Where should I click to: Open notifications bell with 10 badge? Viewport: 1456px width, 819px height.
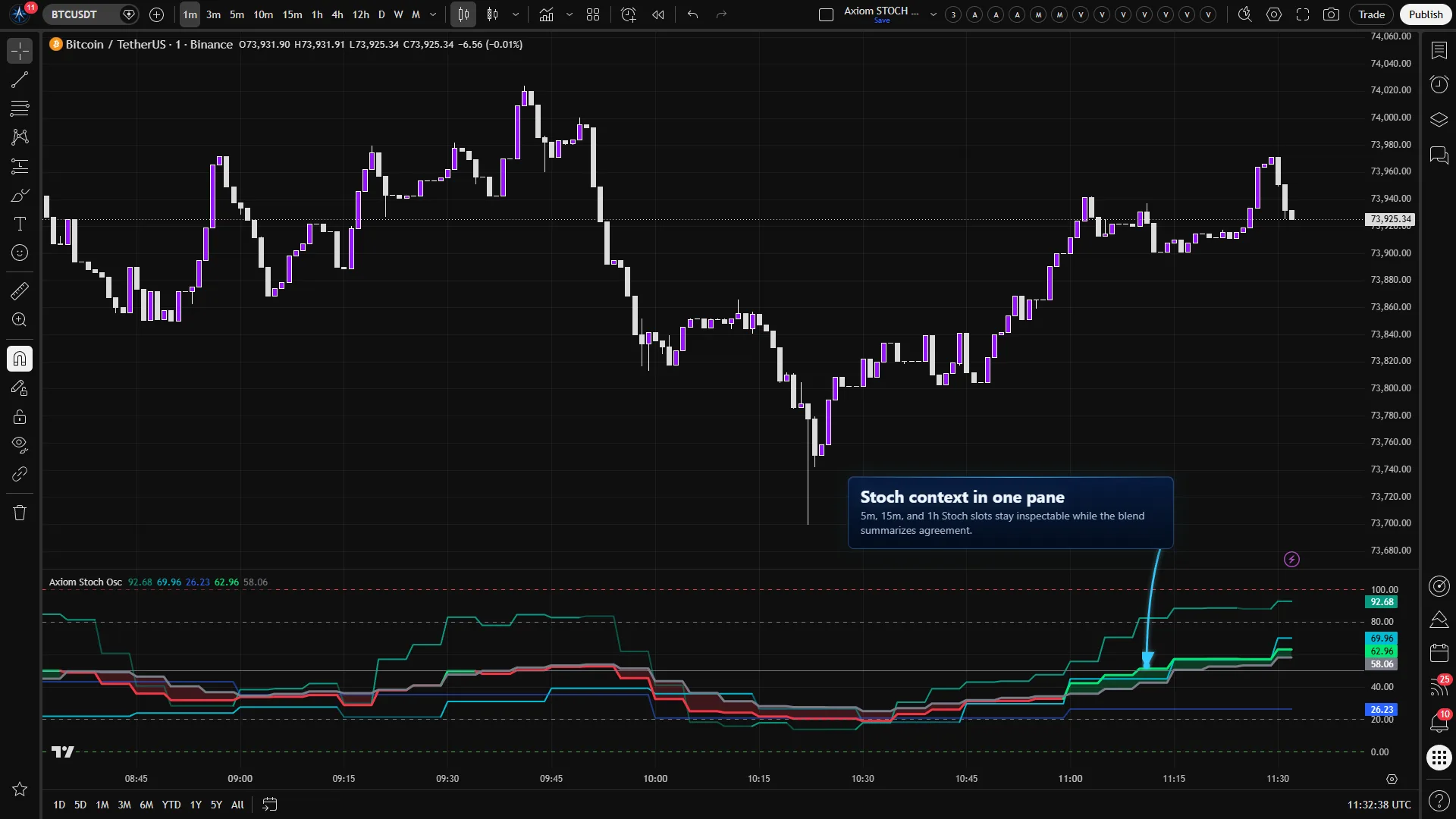point(1439,722)
